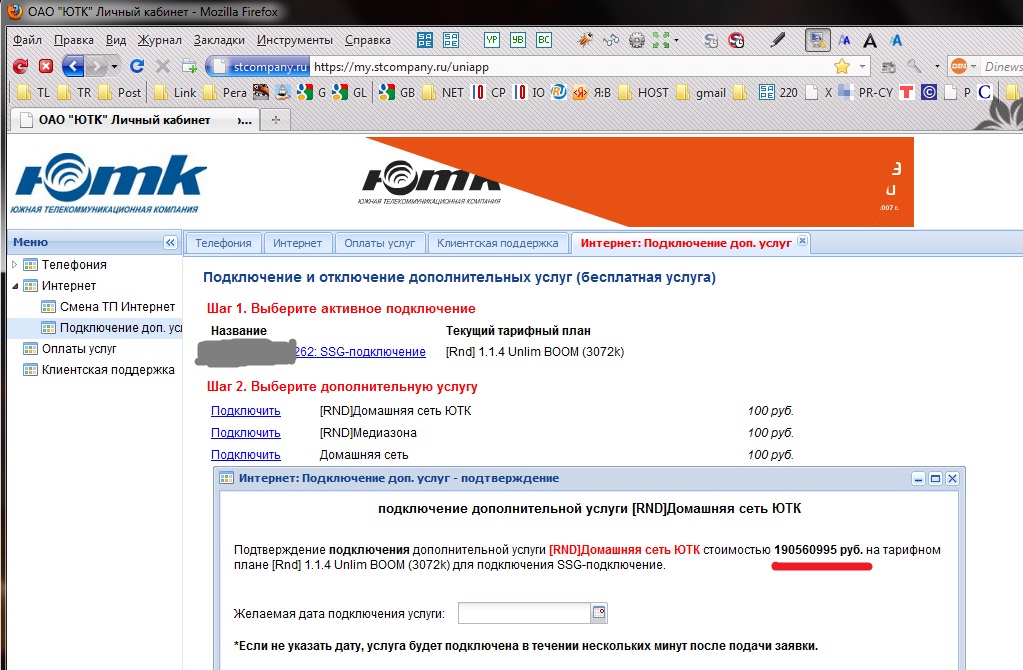Open the Правка menu
1023x670 pixels.
(74, 40)
